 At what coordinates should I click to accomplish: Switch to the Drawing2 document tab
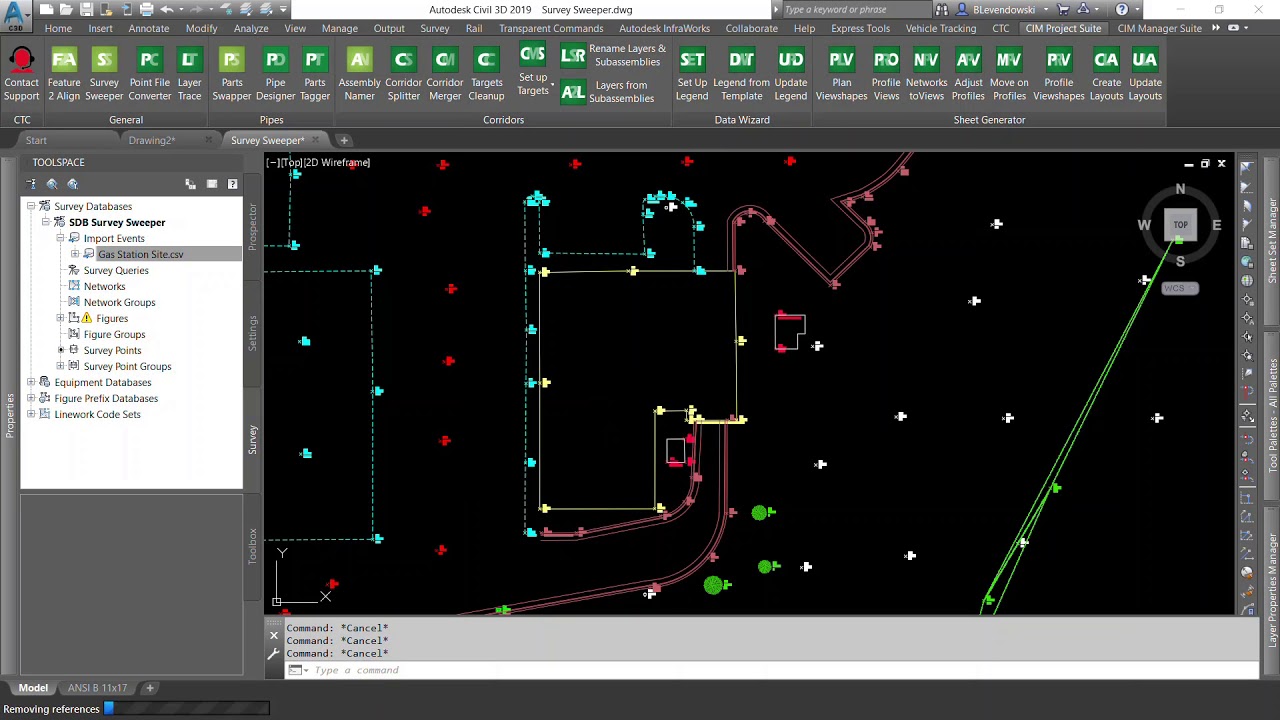click(x=152, y=140)
